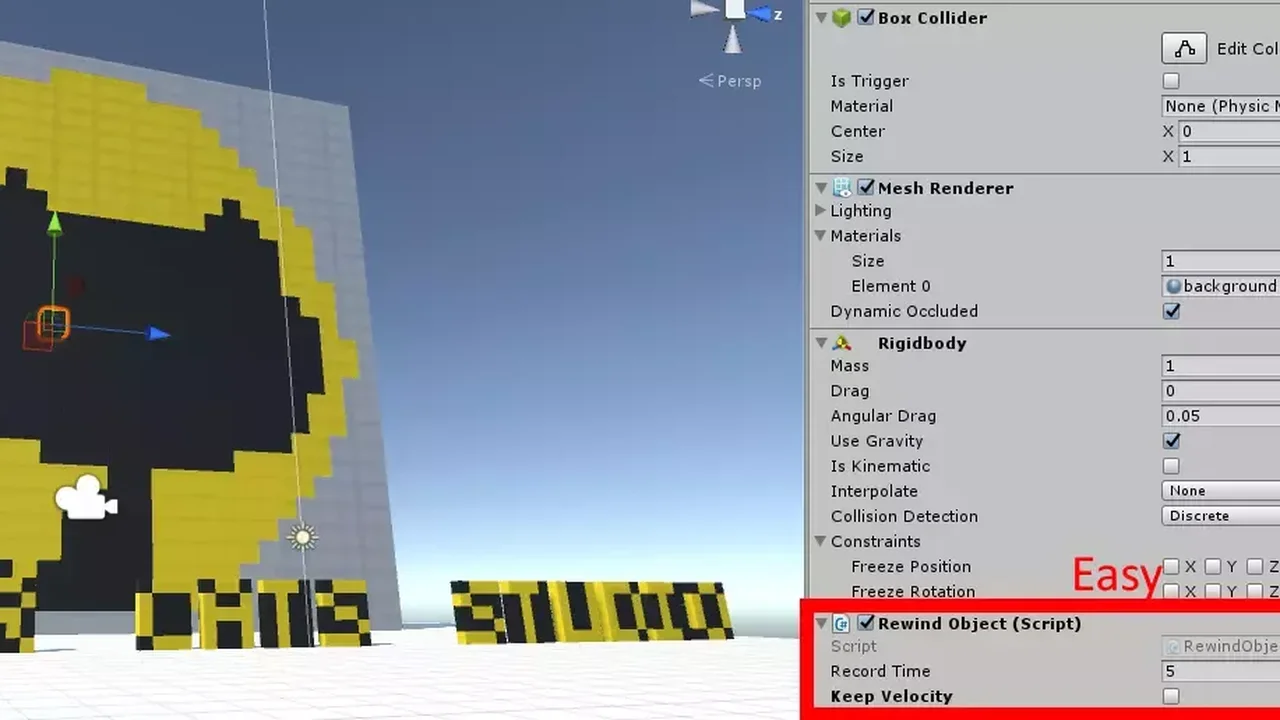Collapse the Mesh Renderer component
The height and width of the screenshot is (720, 1280).
[821, 188]
